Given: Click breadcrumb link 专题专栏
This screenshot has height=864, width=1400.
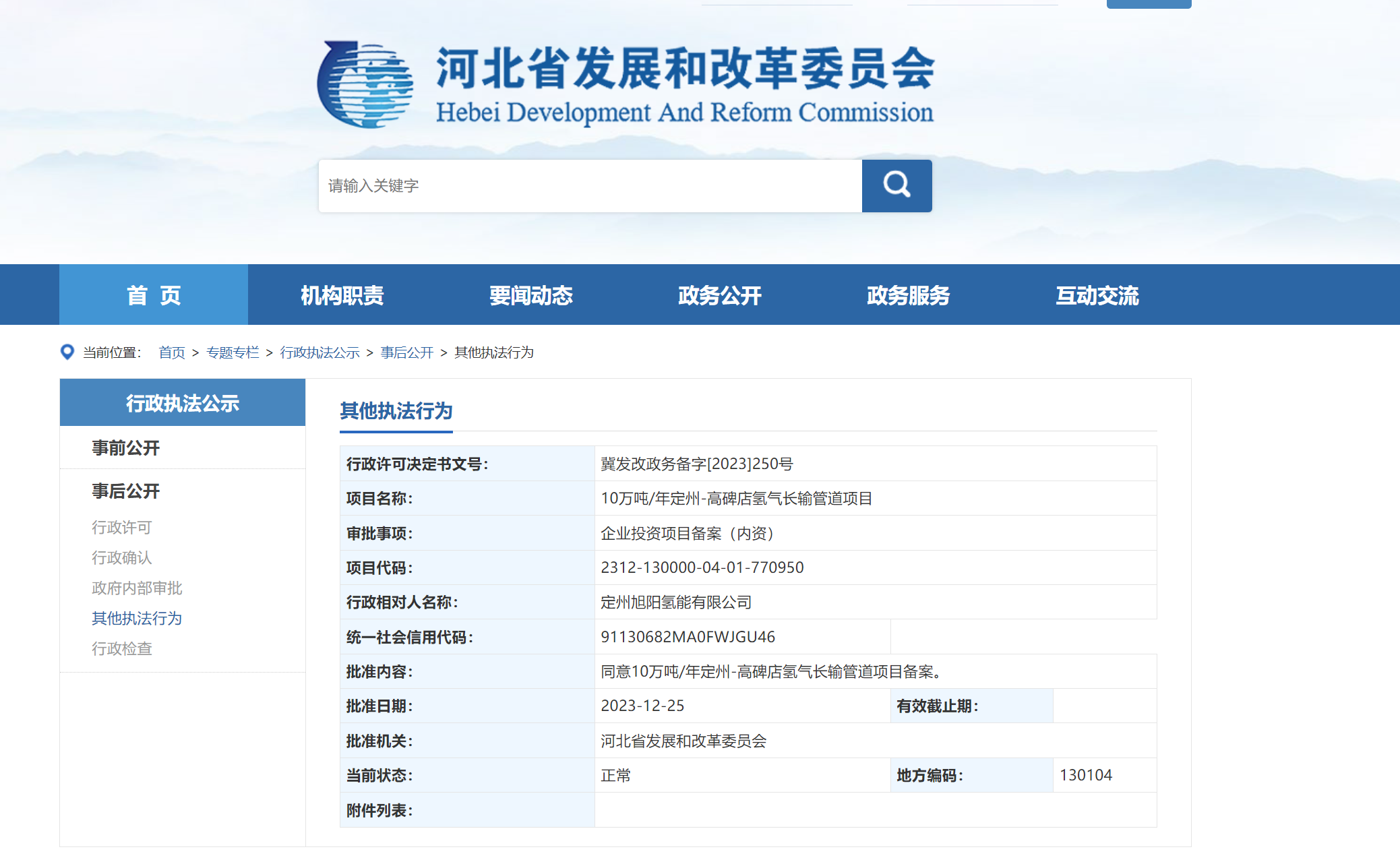Looking at the screenshot, I should click(233, 352).
